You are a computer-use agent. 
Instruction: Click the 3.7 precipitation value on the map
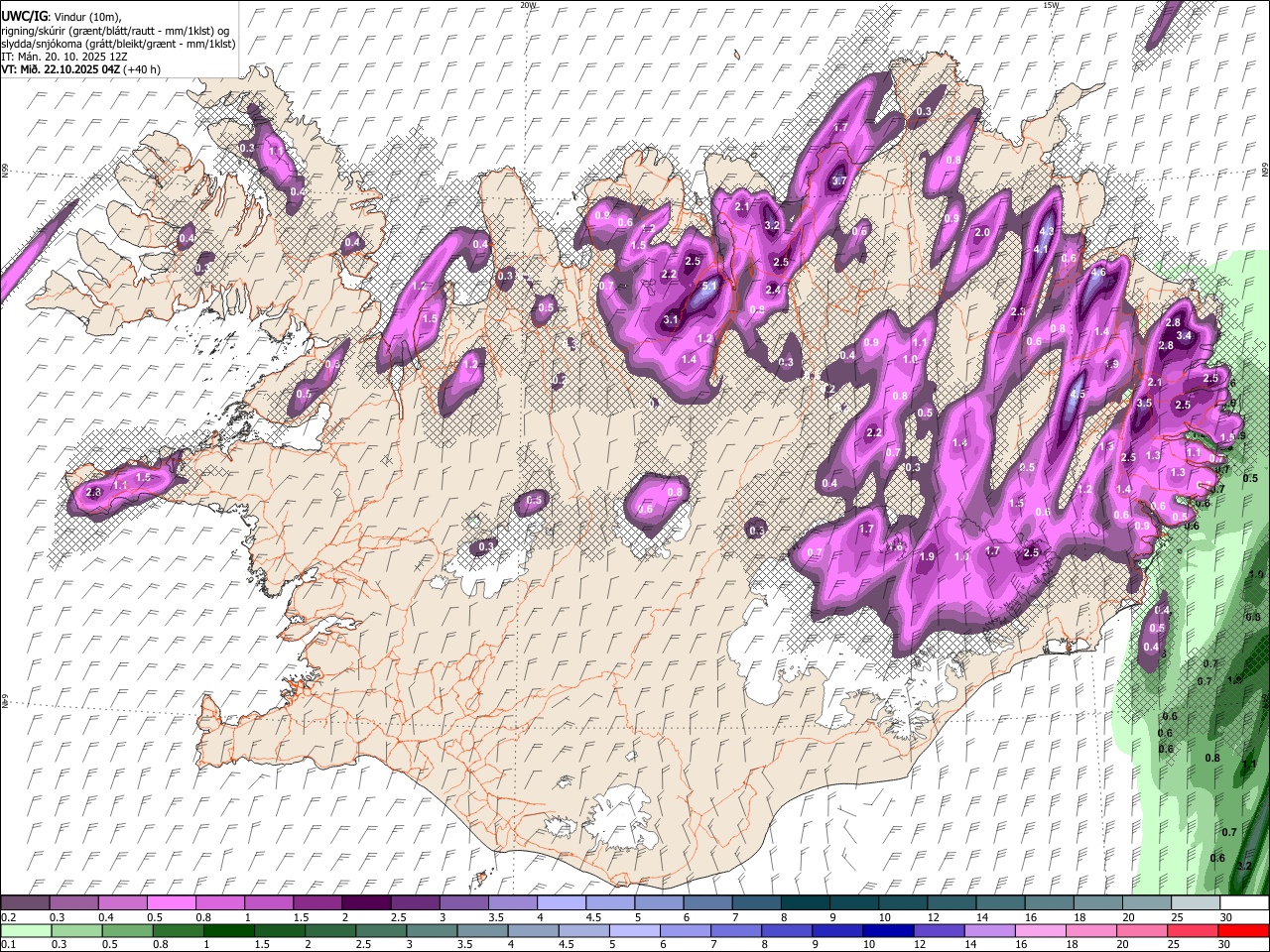[x=839, y=181]
